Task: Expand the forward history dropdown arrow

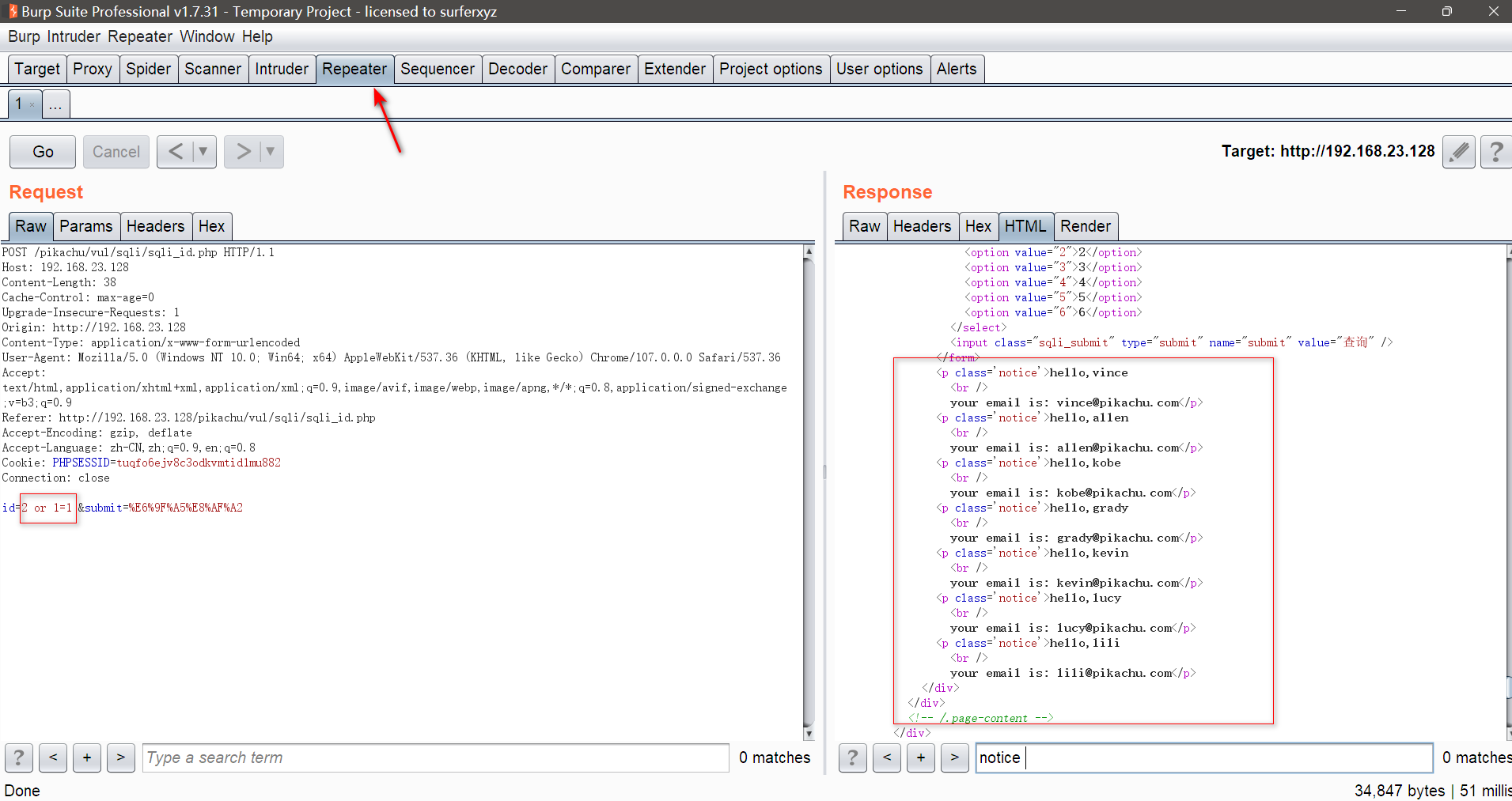Action: (x=270, y=151)
